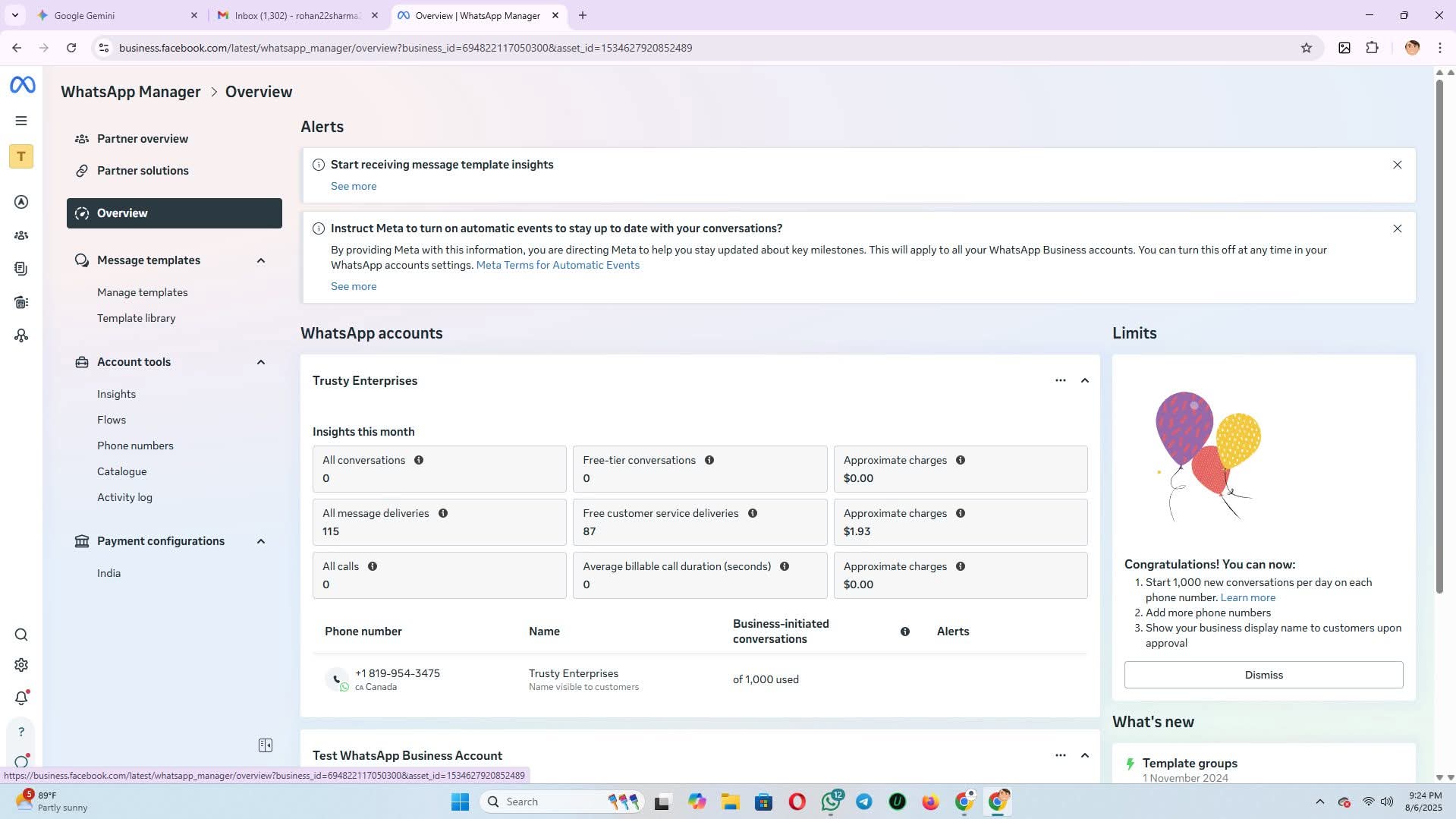Open Insights under Account tools
The image size is (1456, 819).
[116, 394]
